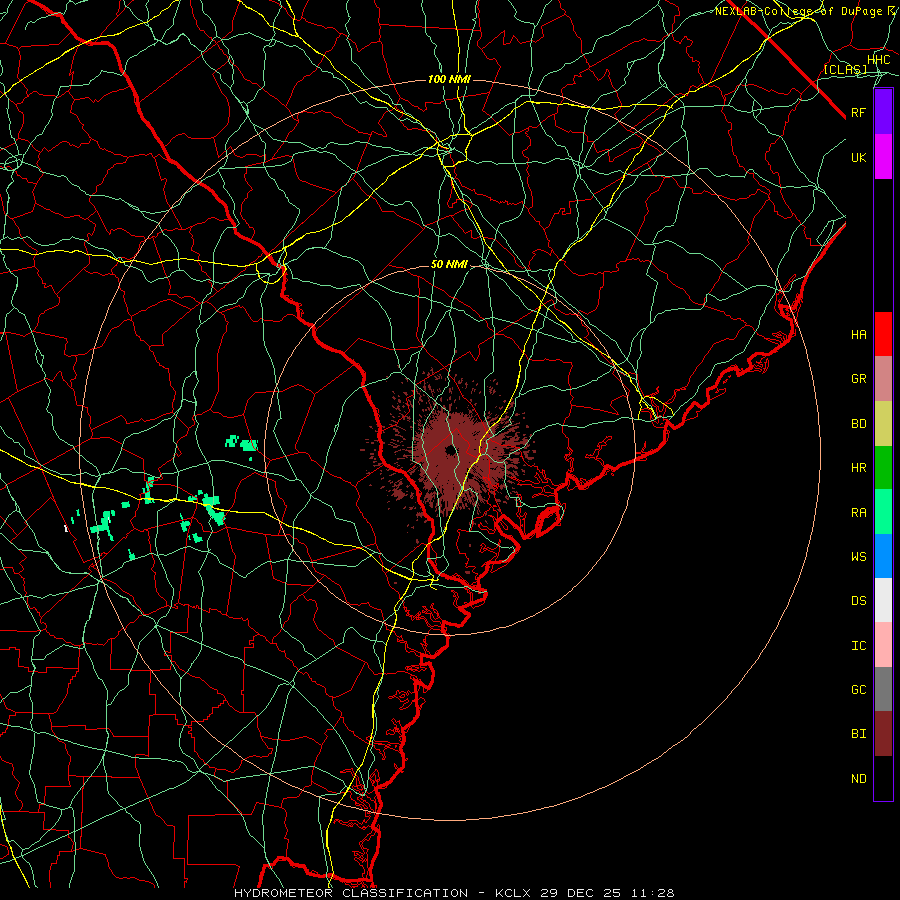Click the RF purple legend swatch
This screenshot has width=900, height=900.
(883, 112)
